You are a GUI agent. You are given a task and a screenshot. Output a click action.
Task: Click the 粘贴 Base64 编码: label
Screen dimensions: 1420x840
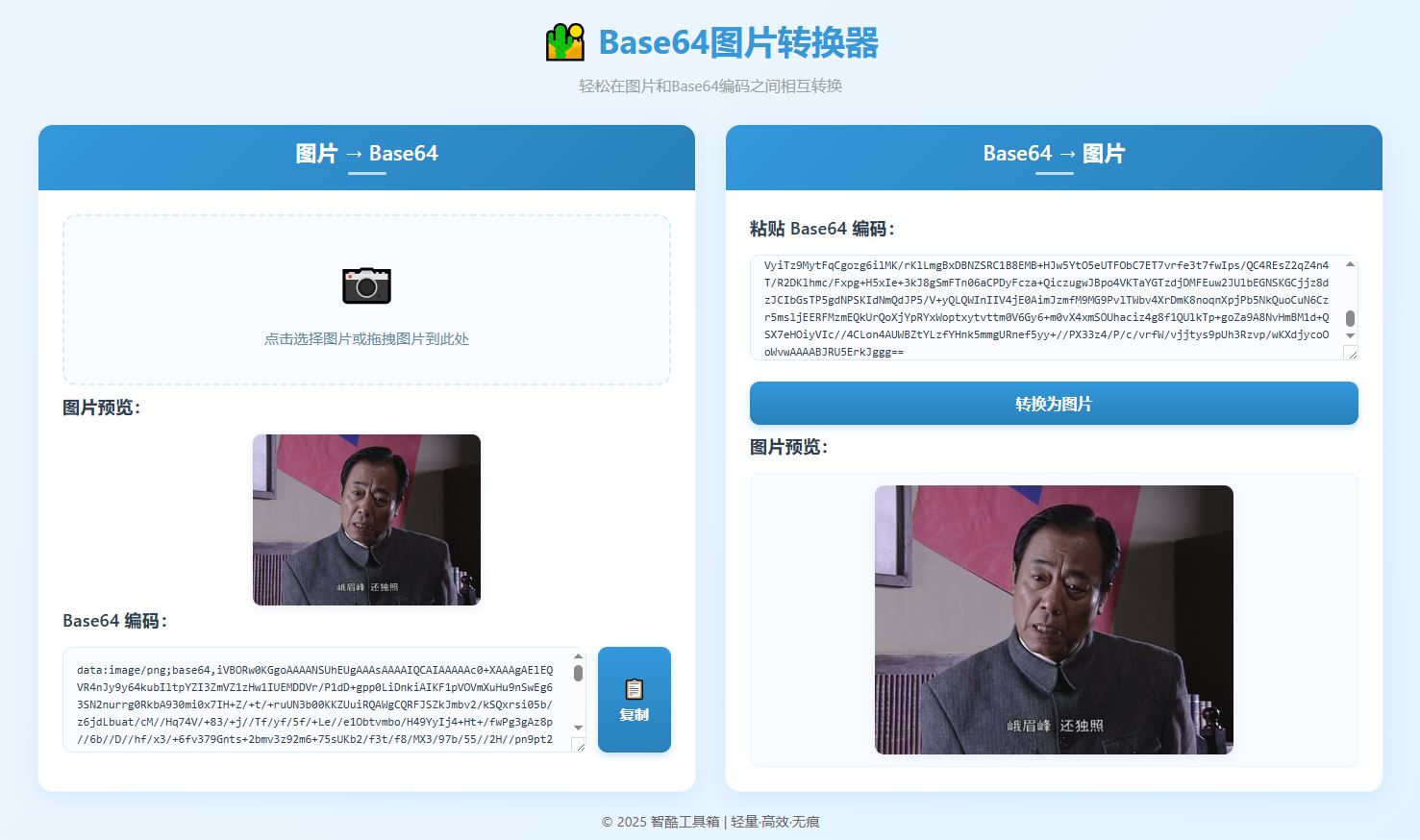822,229
